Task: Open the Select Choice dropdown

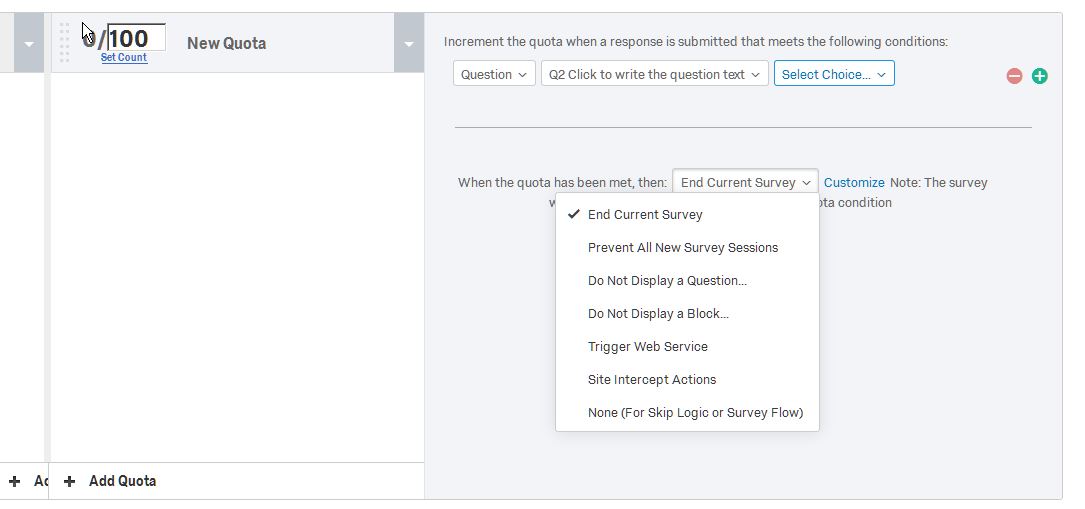Action: pos(833,74)
